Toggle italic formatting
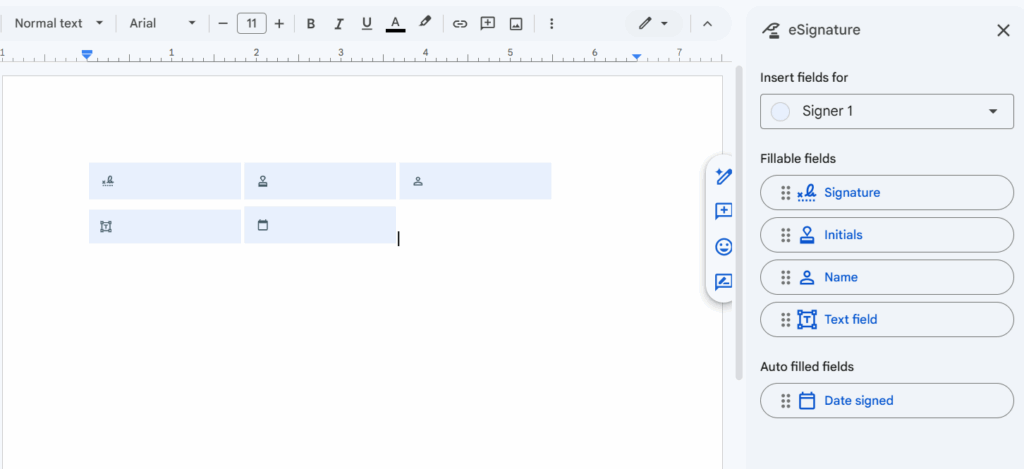Viewport: 1024px width, 469px height. pyautogui.click(x=338, y=24)
